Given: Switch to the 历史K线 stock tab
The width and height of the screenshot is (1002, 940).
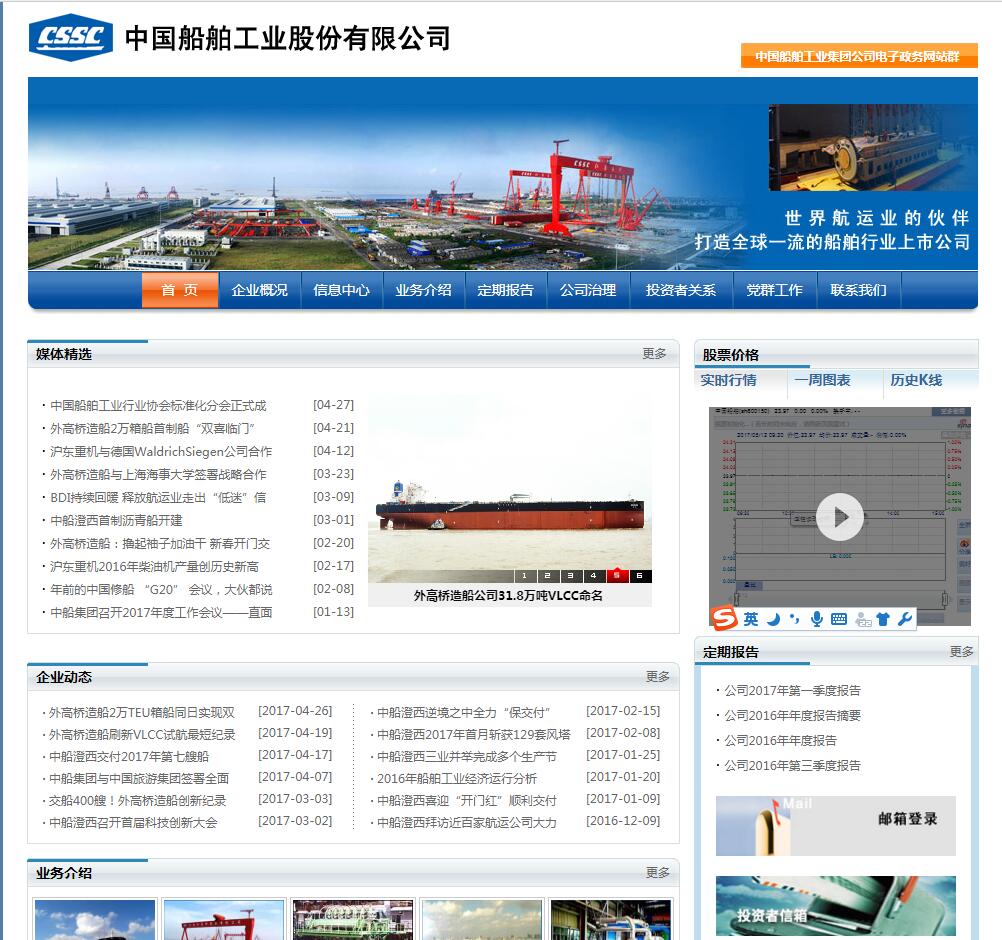Looking at the screenshot, I should (916, 380).
